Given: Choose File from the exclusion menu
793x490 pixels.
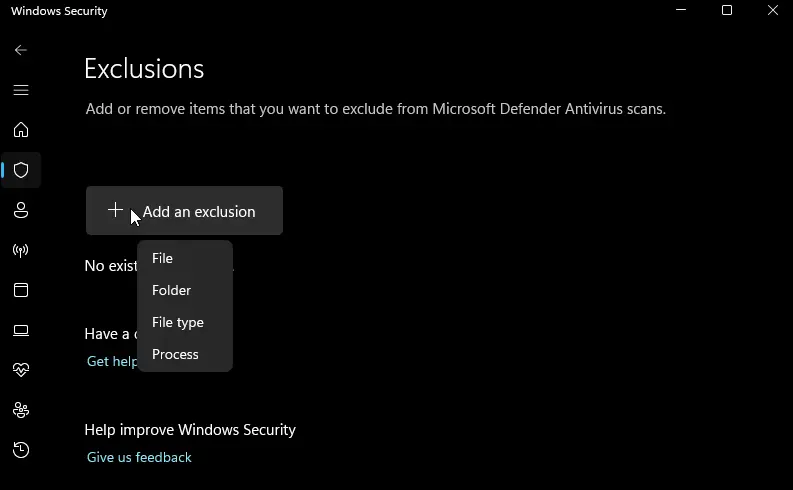Looking at the screenshot, I should coord(163,258).
